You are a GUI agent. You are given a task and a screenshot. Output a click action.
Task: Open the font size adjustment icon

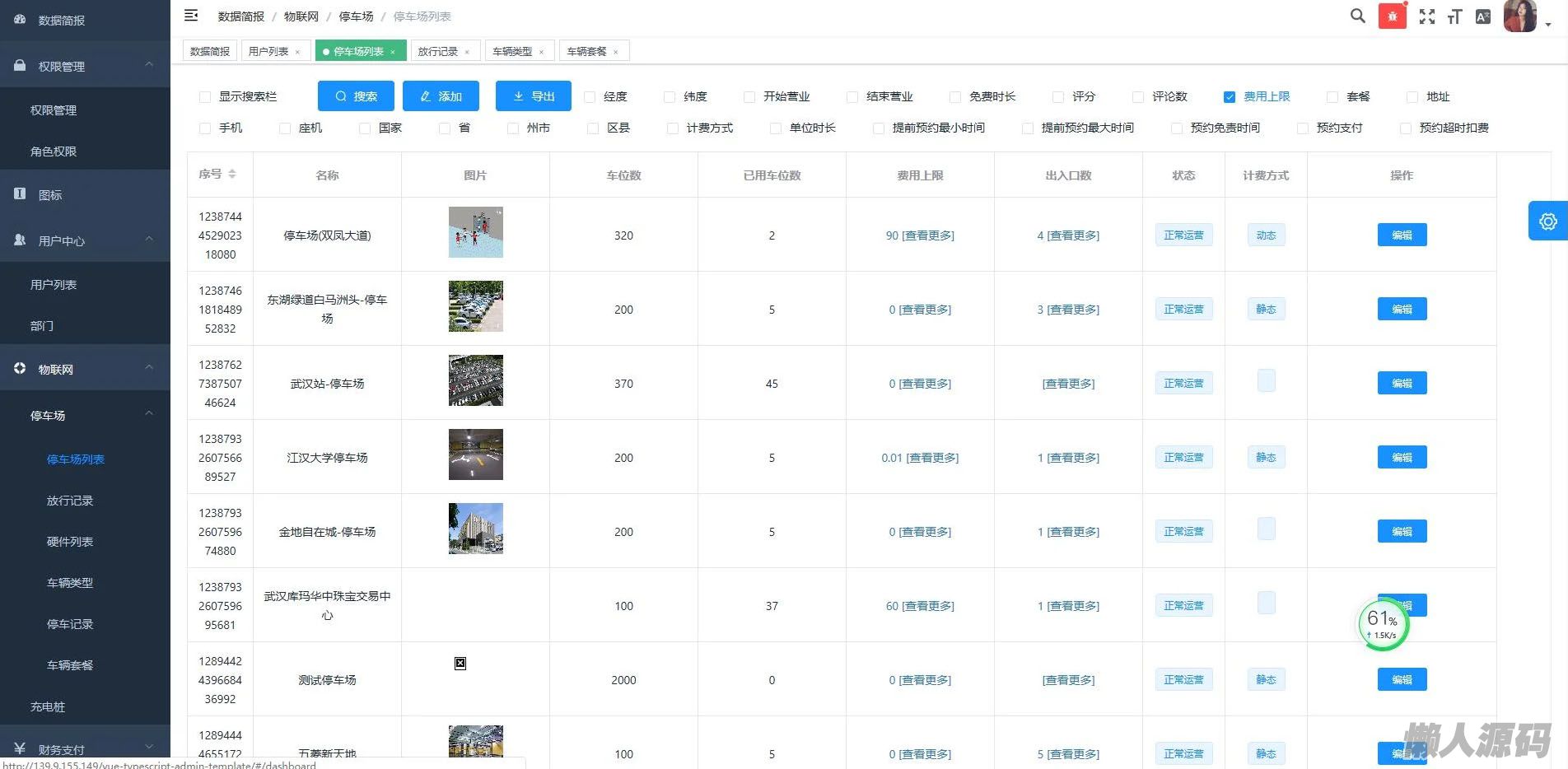pos(1455,16)
